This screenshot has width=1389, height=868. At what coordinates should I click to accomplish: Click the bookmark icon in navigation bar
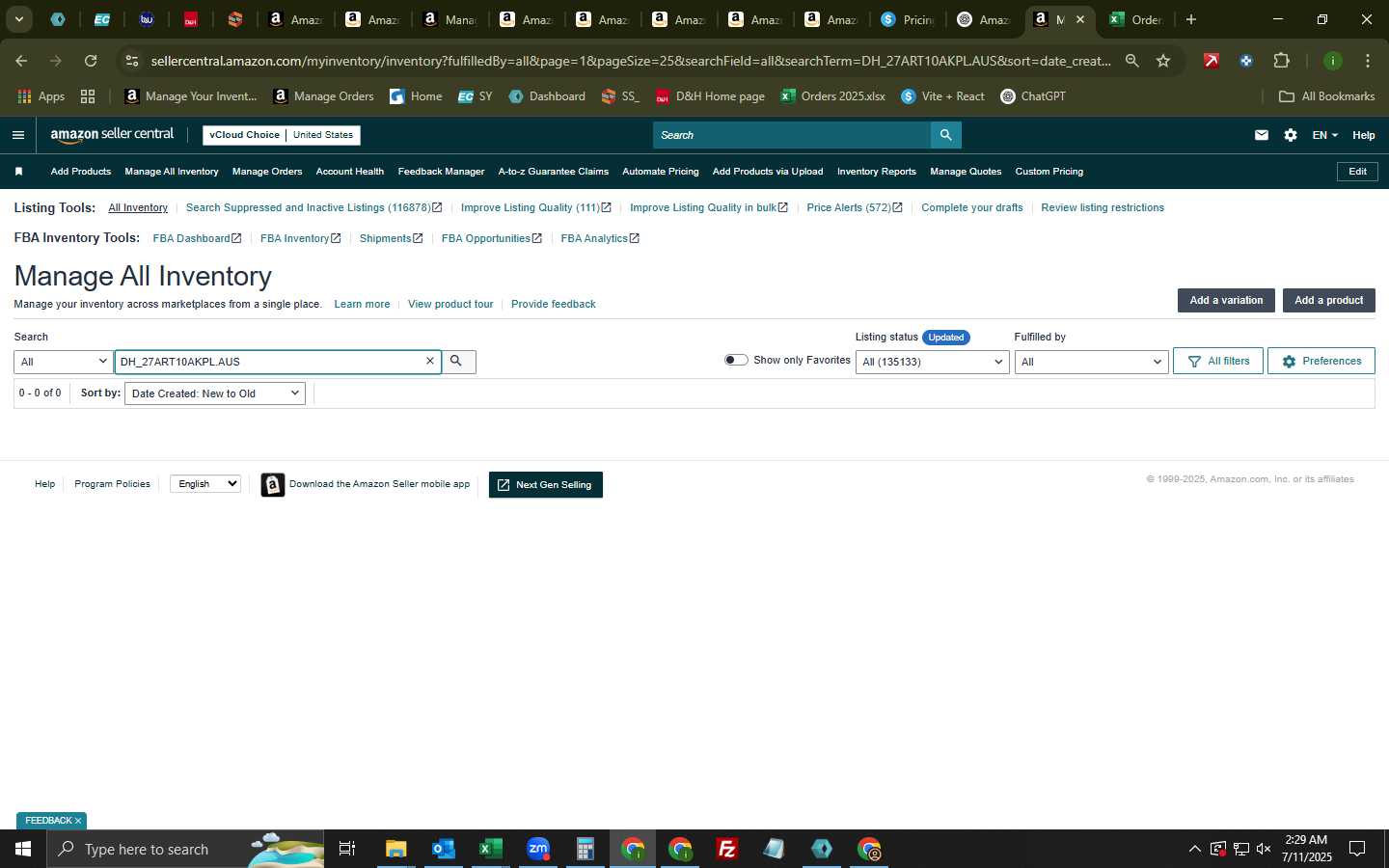[x=18, y=172]
